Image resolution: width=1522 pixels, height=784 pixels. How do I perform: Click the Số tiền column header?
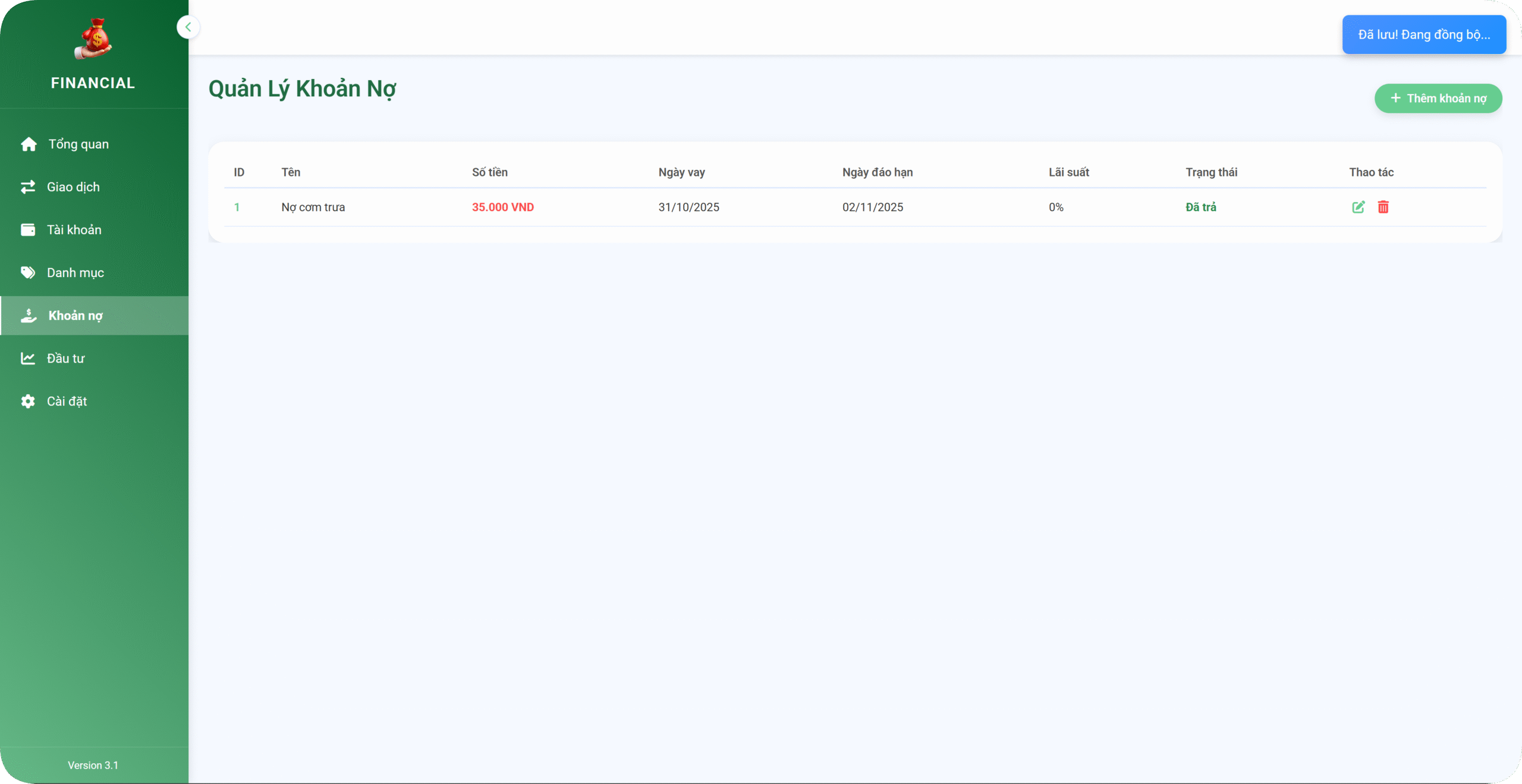(489, 172)
